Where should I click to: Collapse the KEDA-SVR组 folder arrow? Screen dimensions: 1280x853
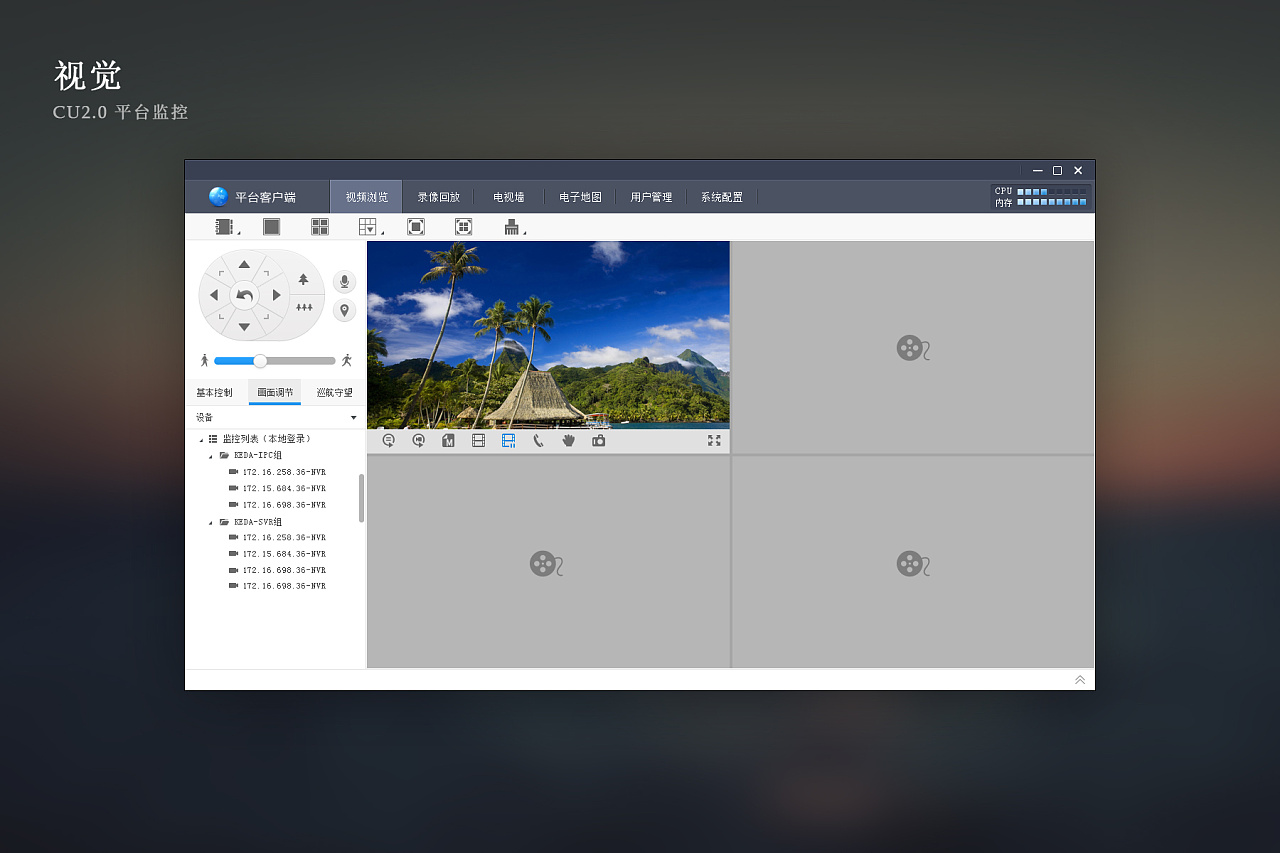tap(211, 522)
